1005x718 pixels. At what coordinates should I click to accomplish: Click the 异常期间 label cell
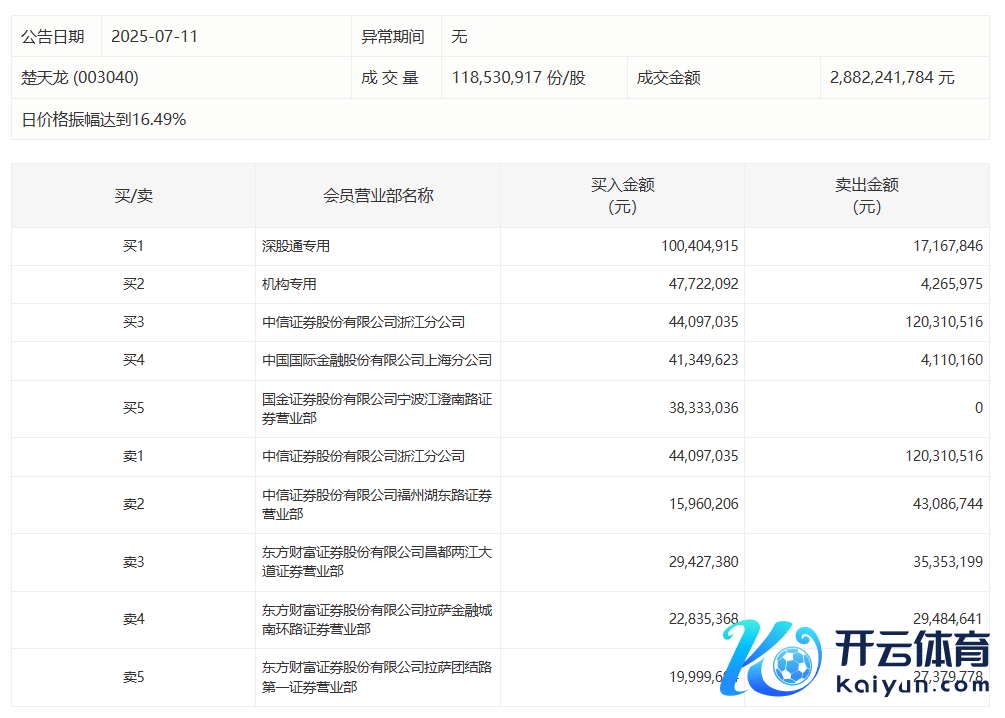pyautogui.click(x=392, y=37)
